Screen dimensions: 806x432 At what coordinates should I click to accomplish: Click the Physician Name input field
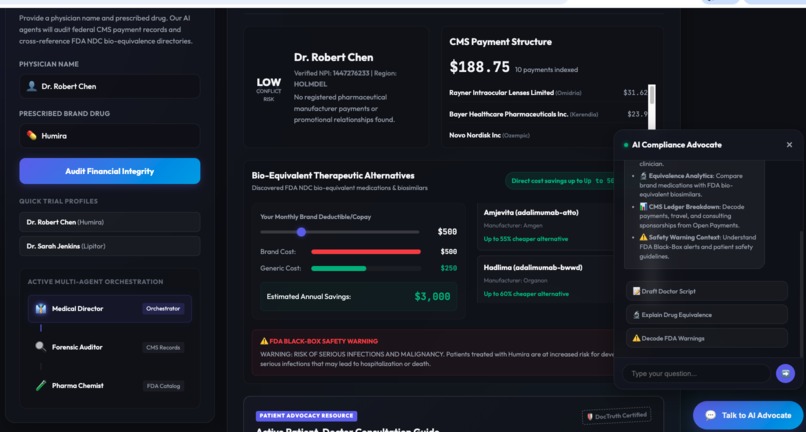[x=109, y=86]
